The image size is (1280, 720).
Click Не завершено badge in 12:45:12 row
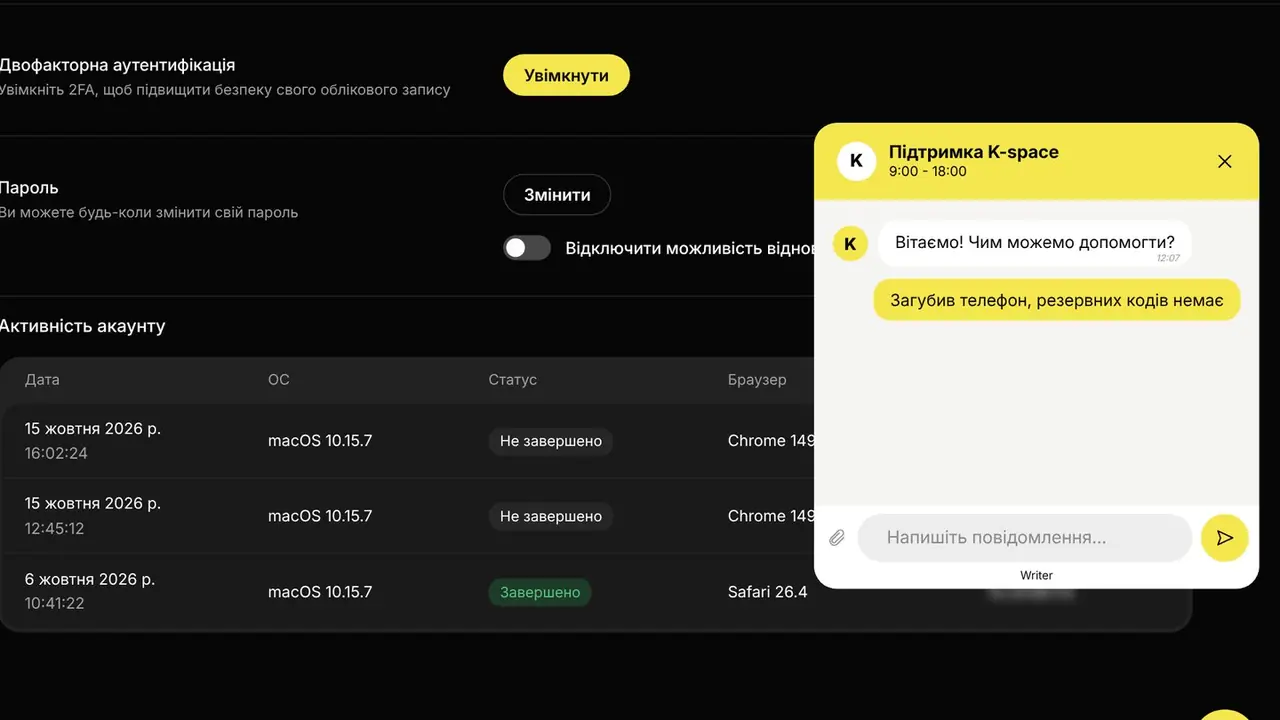[551, 516]
